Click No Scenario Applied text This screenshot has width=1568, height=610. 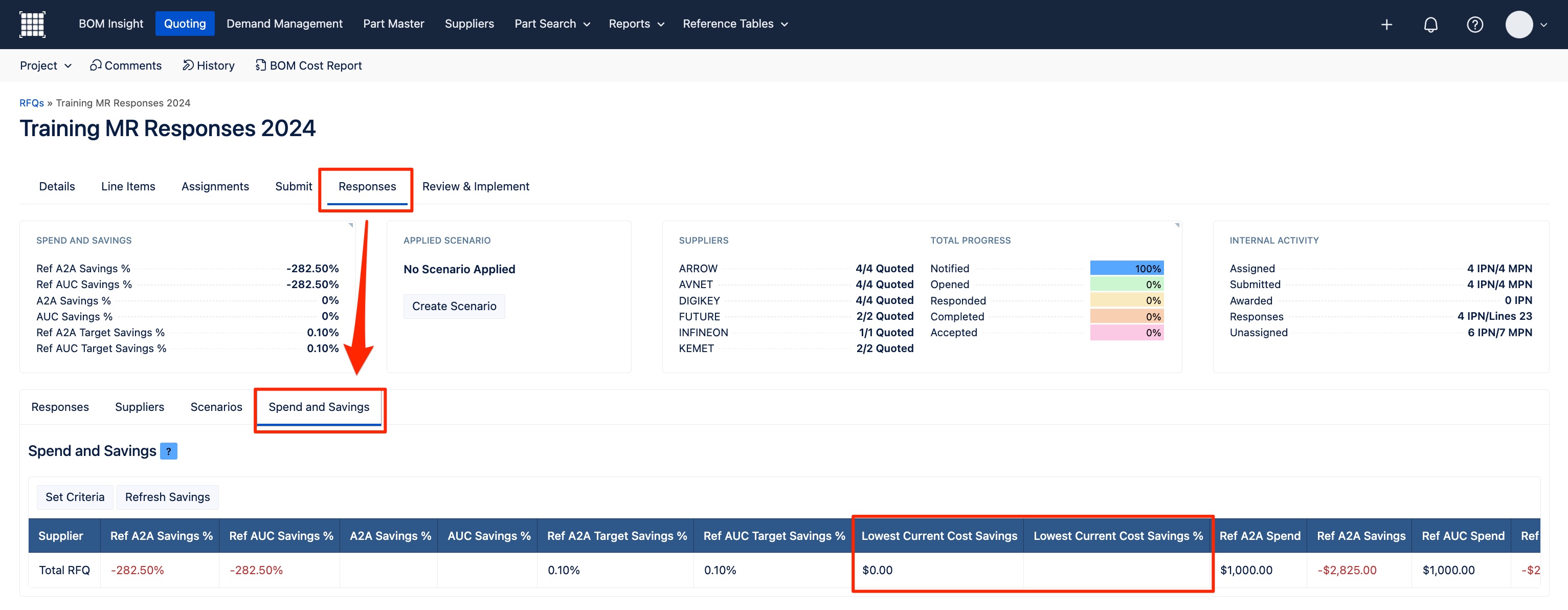(459, 269)
